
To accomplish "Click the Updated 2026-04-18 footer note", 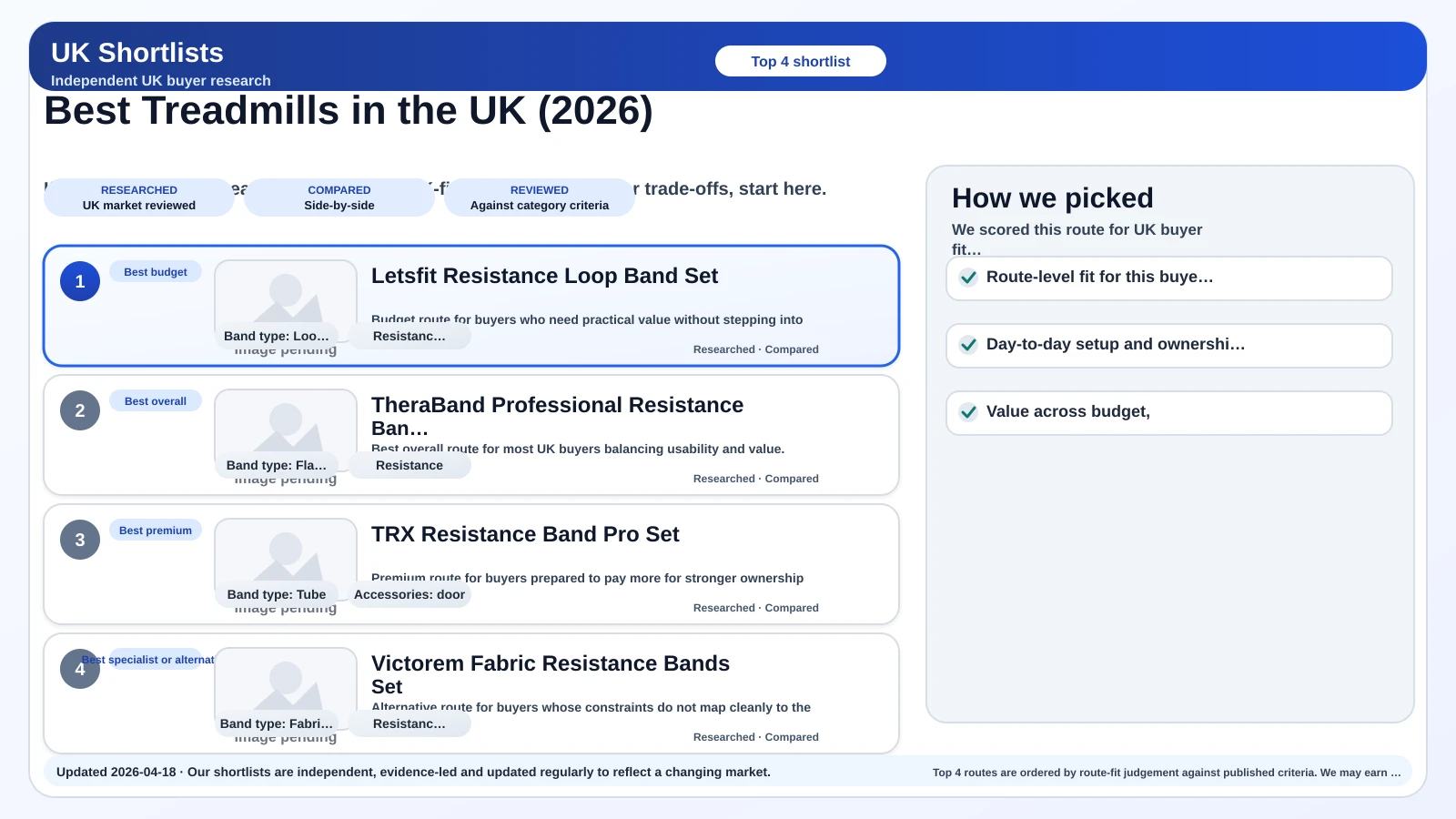I will [413, 772].
